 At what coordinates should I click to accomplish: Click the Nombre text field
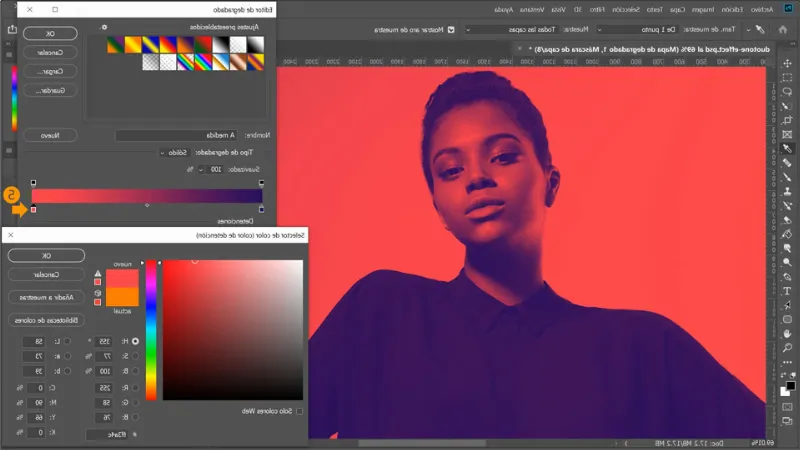click(177, 135)
